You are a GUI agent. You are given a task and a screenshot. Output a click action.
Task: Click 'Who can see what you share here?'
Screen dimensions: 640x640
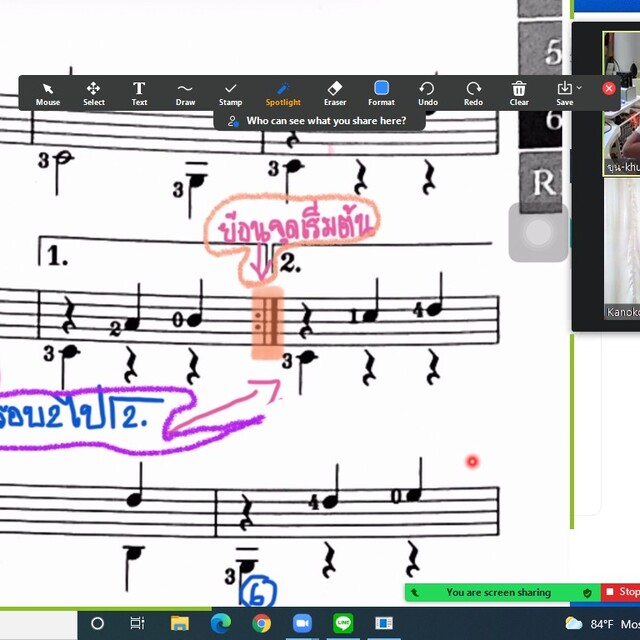click(x=318, y=121)
